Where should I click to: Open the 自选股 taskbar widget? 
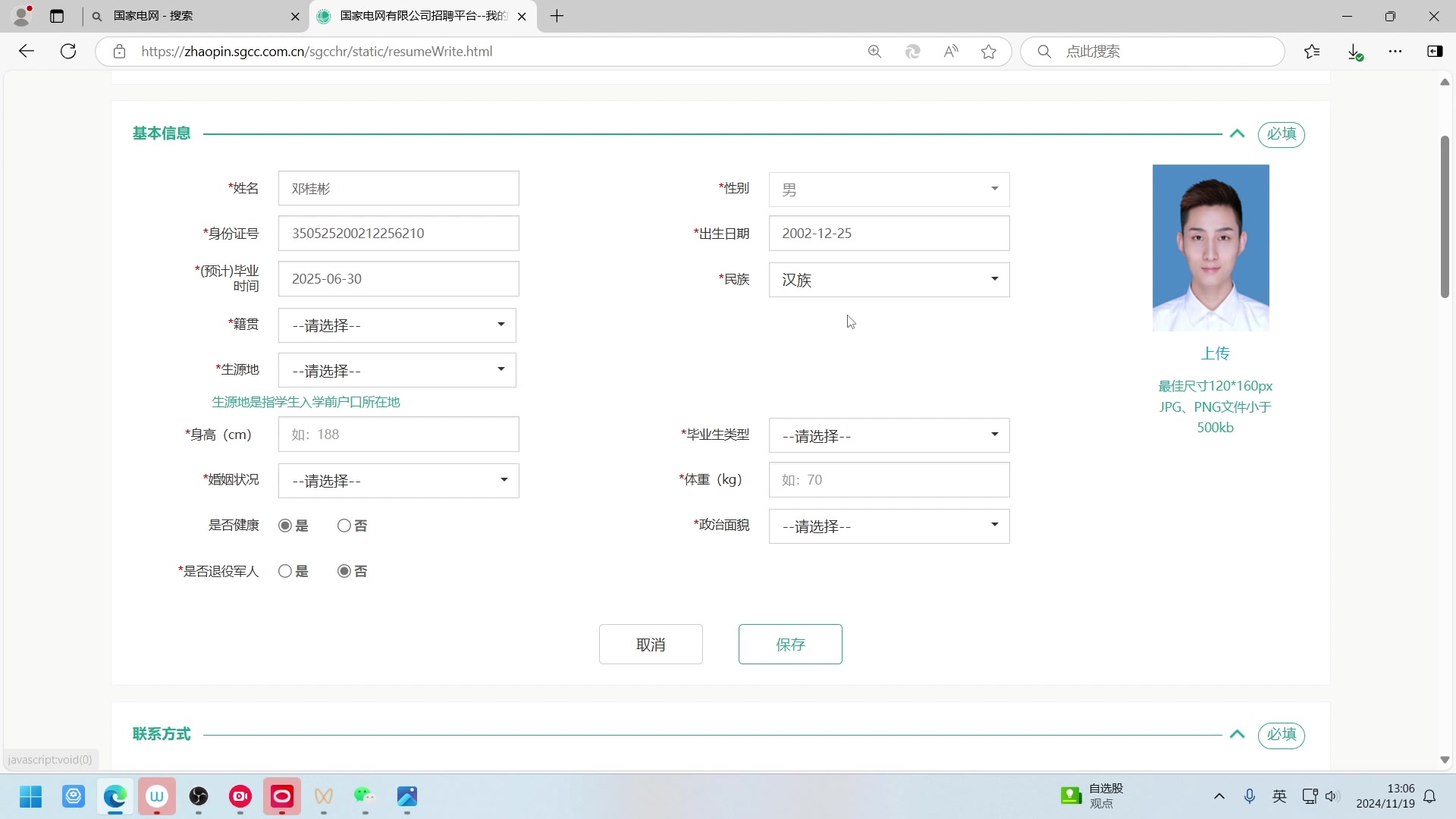pyautogui.click(x=1092, y=796)
